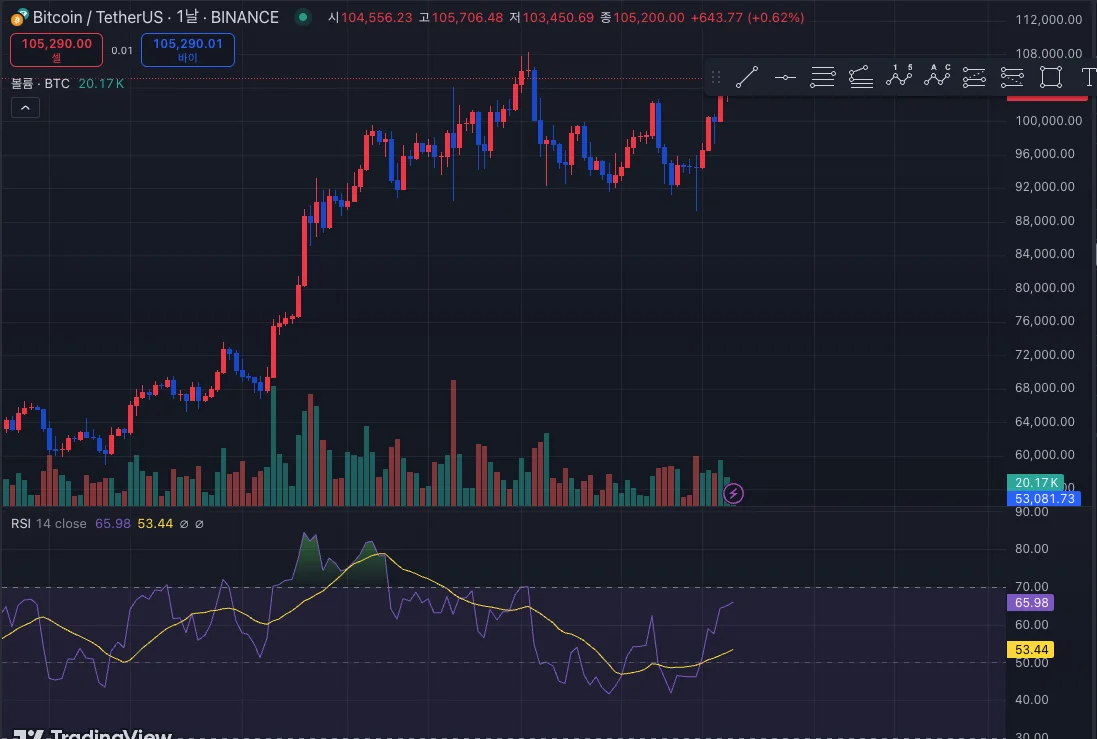Select the trend line drawing tool
Viewport: 1097px width, 739px height.
[x=747, y=77]
